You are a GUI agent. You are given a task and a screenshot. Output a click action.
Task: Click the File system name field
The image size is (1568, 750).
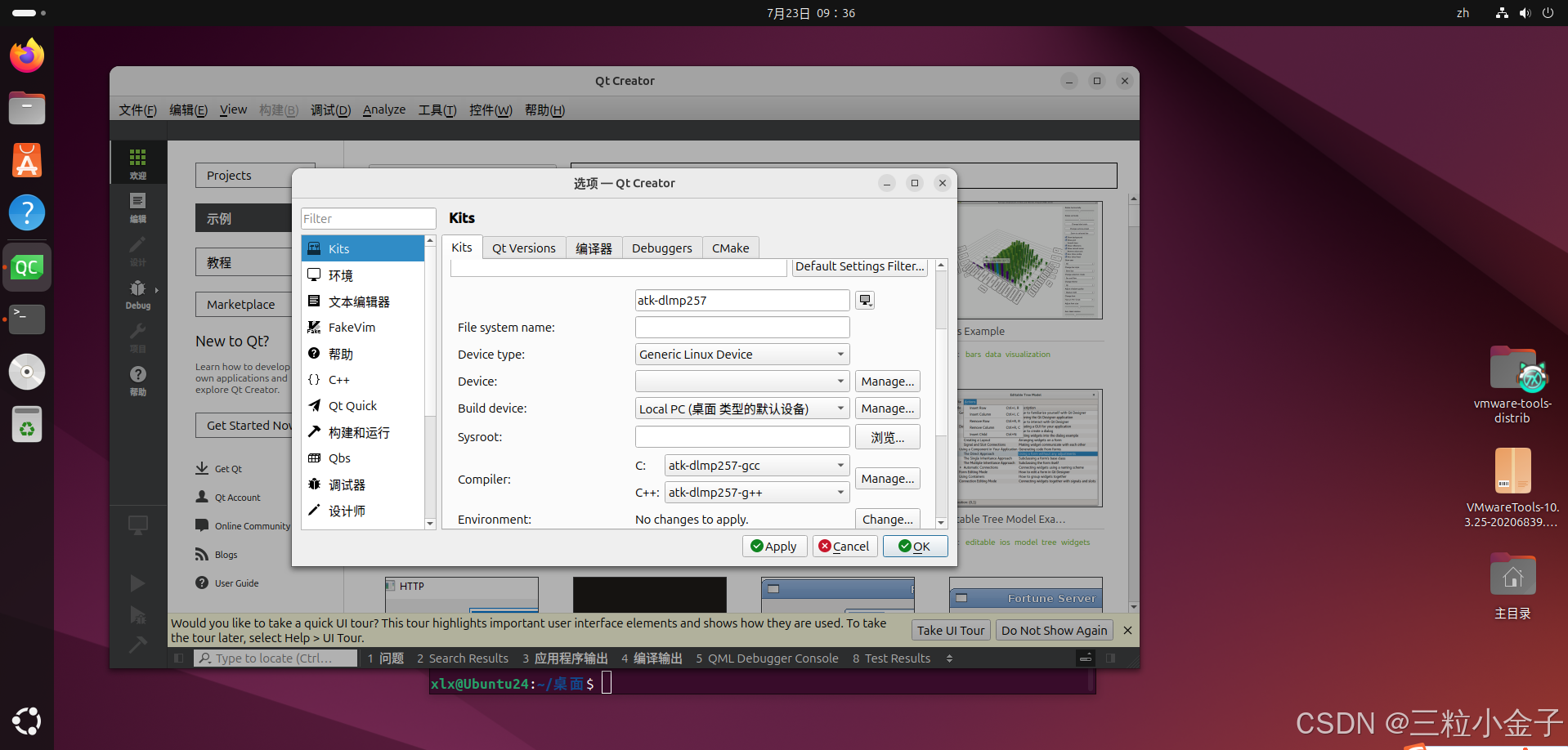[742, 328]
